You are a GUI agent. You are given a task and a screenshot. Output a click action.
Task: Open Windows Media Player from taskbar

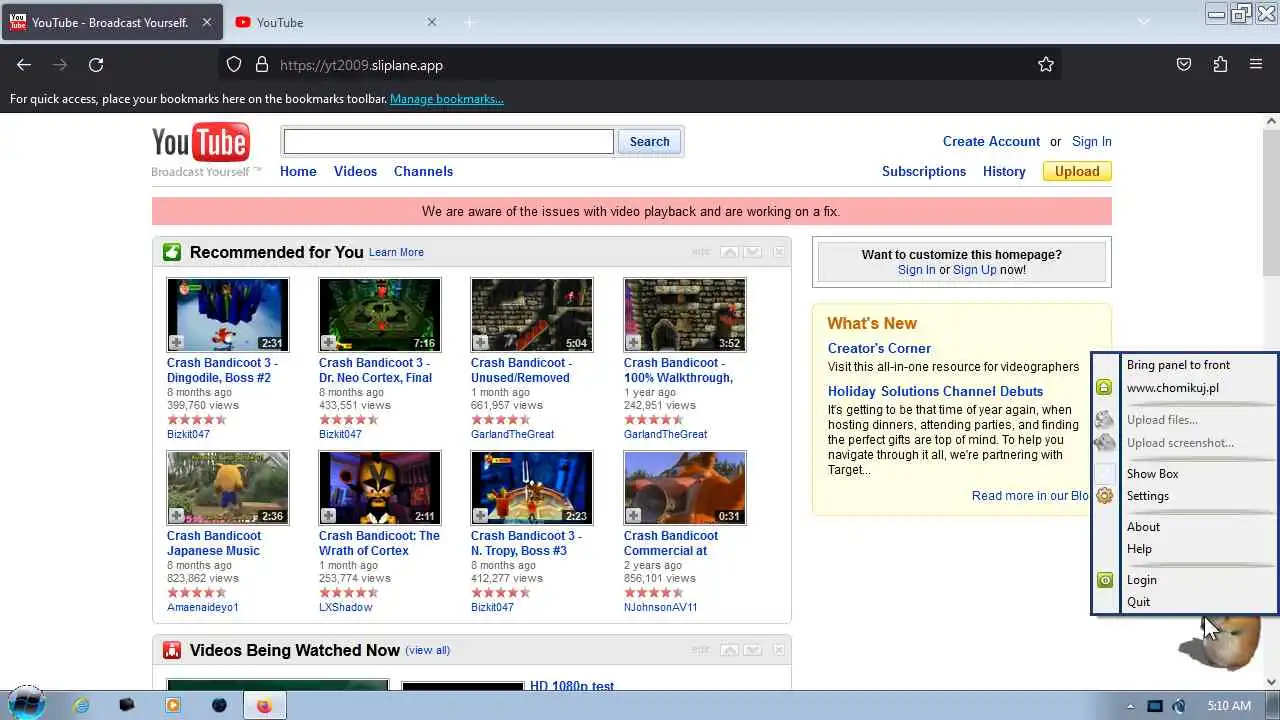point(173,705)
